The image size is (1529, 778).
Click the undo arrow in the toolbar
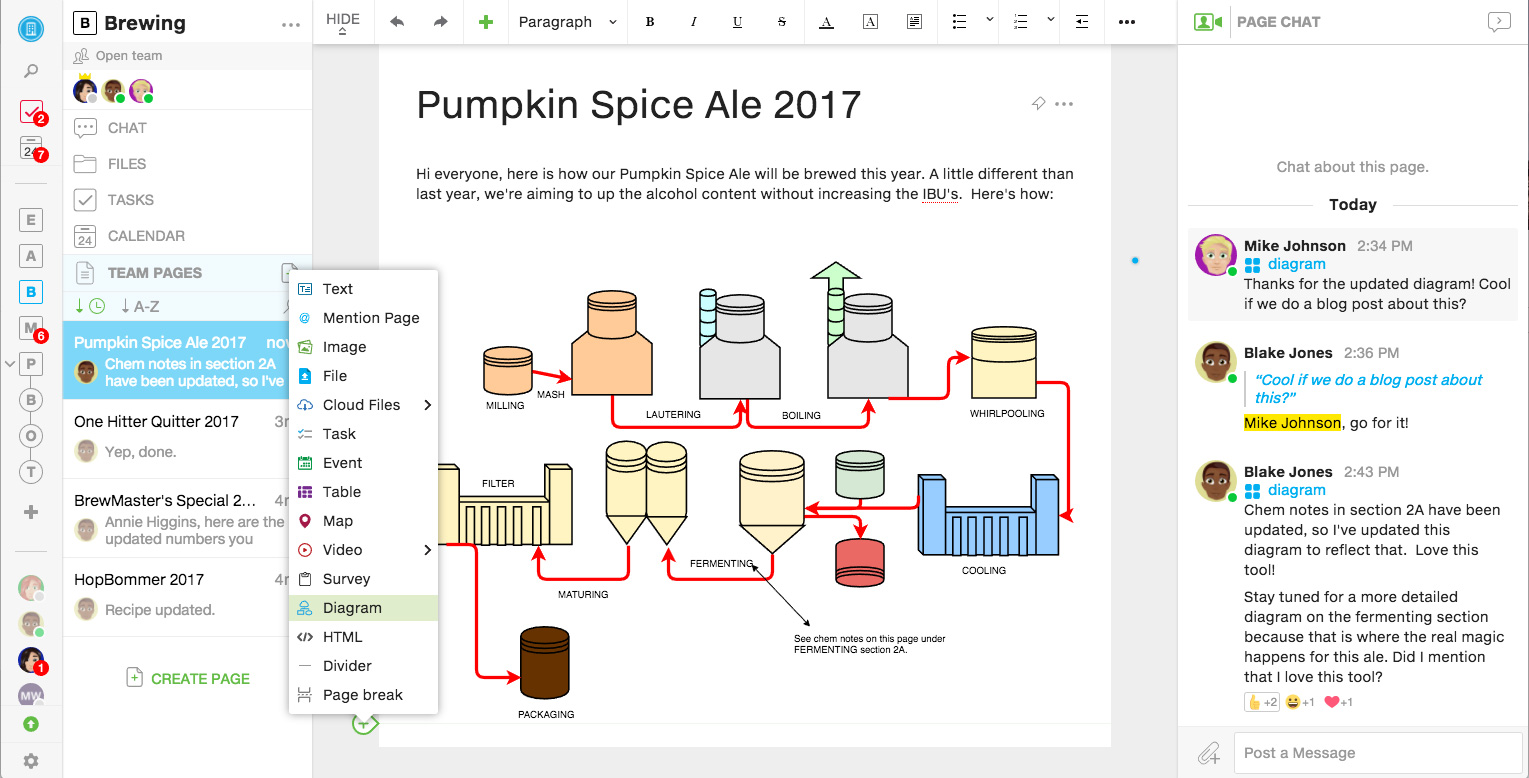pyautogui.click(x=397, y=22)
